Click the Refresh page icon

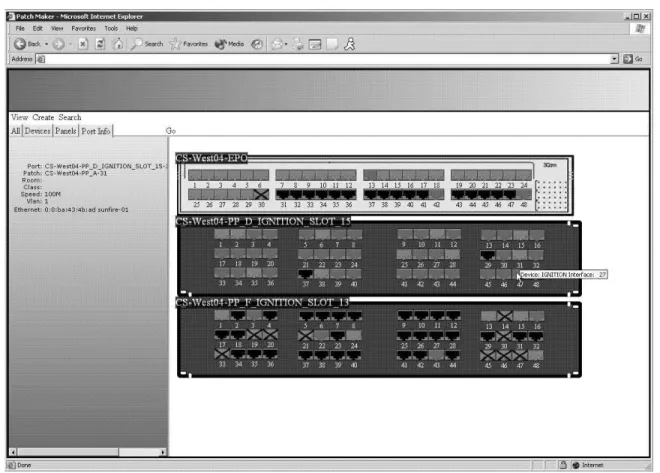(x=100, y=44)
